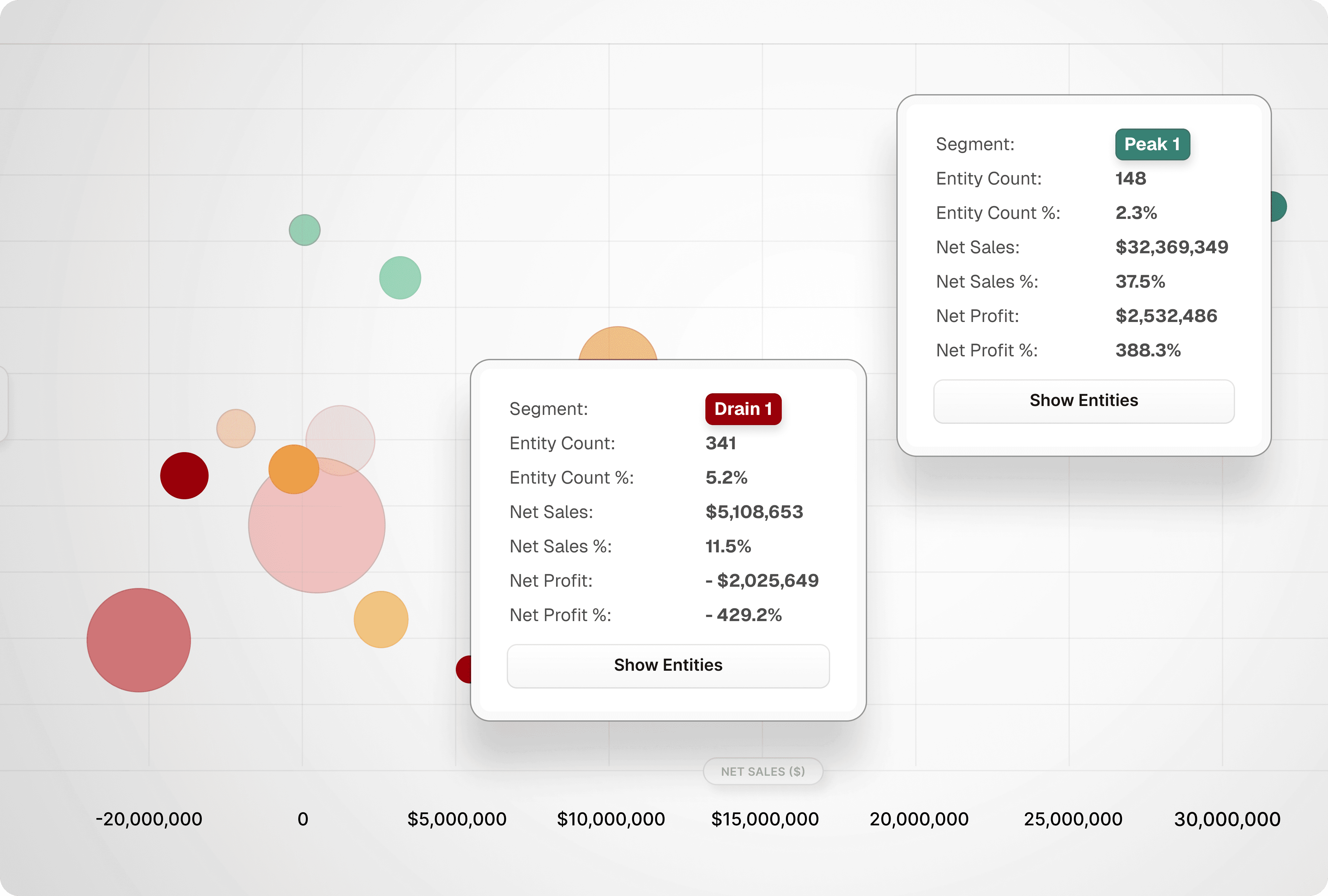Click dark red bubble left of Drain card
Screen dimensions: 1328x896
click(463, 669)
